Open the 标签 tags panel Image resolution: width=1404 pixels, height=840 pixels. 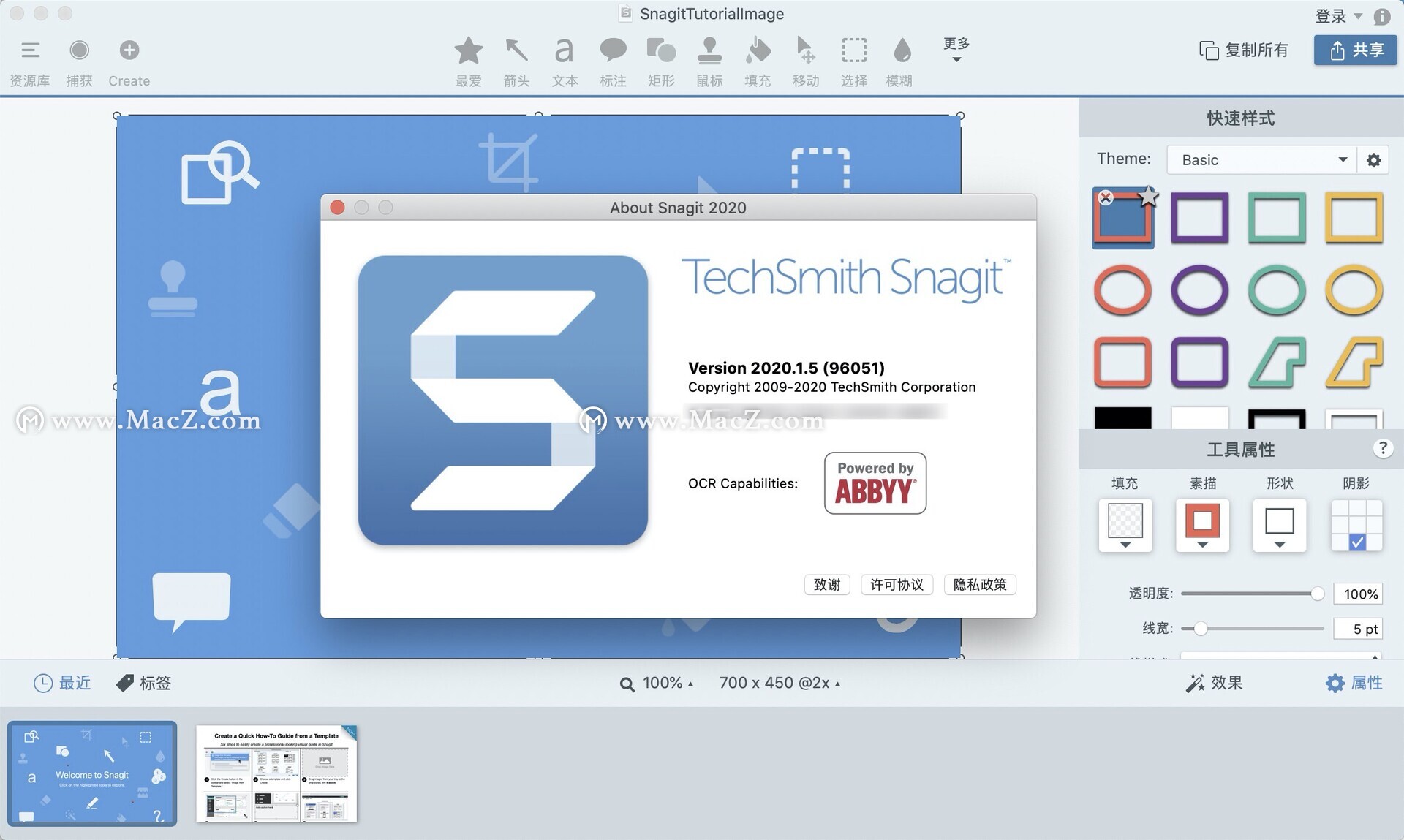[x=143, y=683]
